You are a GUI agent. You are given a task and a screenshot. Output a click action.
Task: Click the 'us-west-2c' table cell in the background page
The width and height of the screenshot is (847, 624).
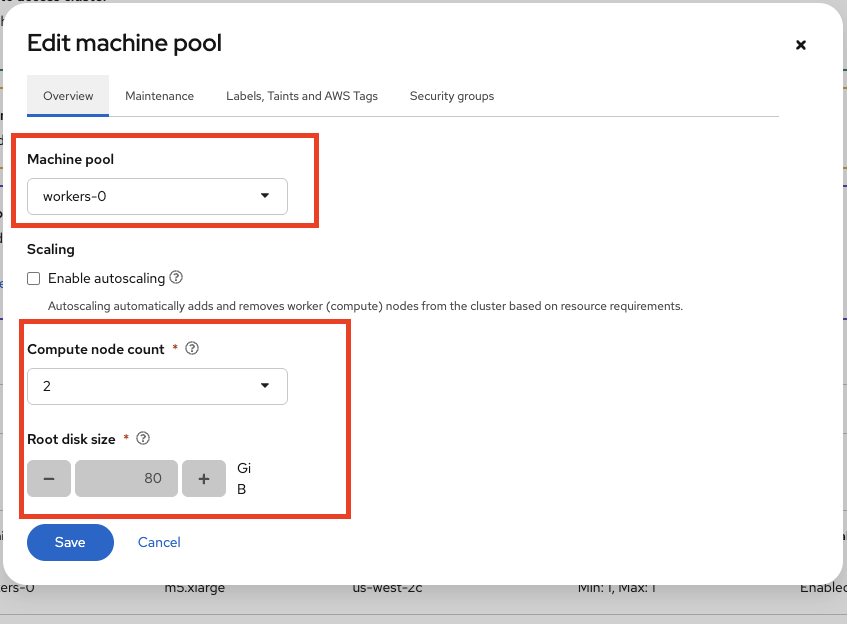coord(387,589)
